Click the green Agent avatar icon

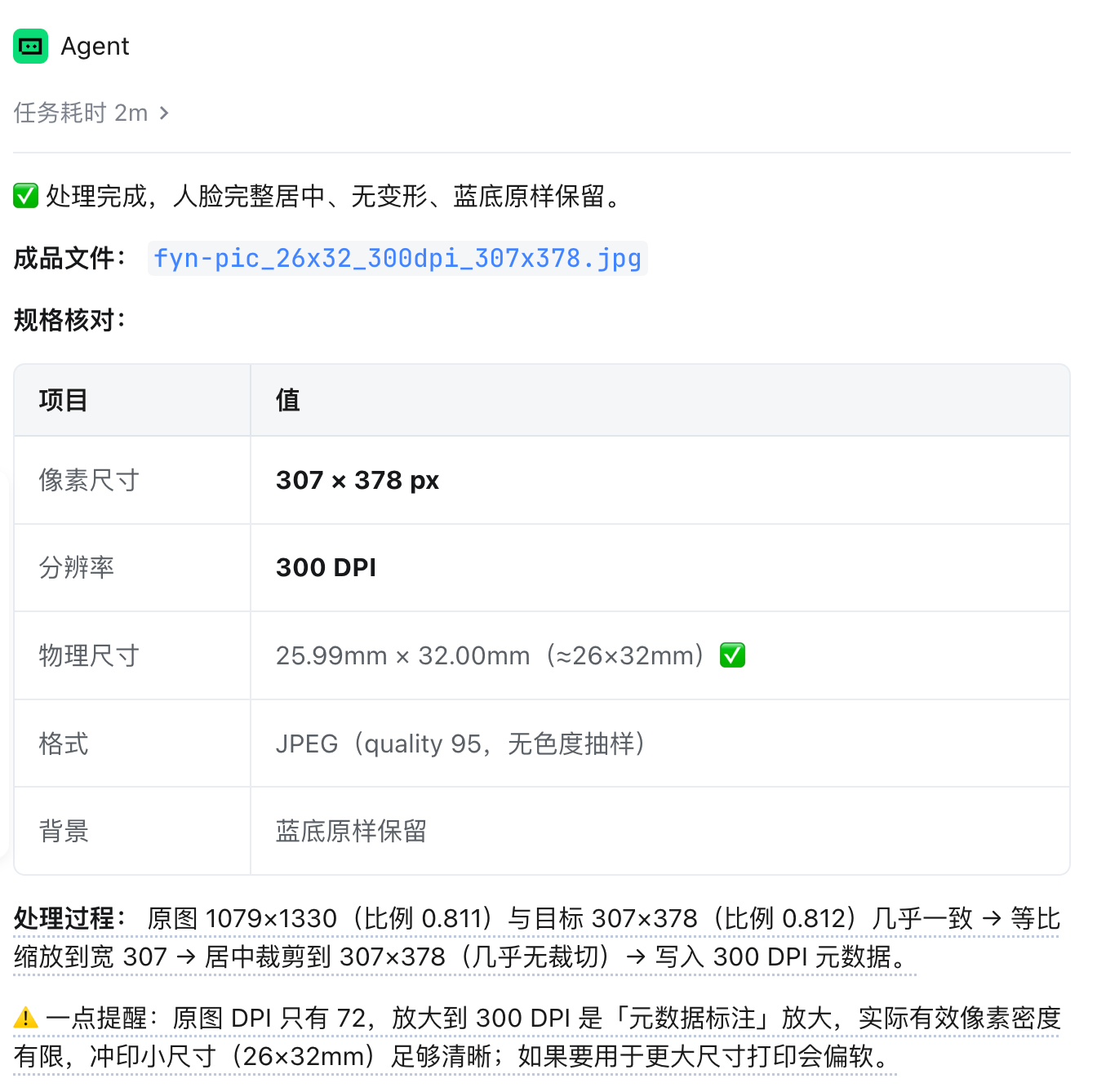coord(30,47)
